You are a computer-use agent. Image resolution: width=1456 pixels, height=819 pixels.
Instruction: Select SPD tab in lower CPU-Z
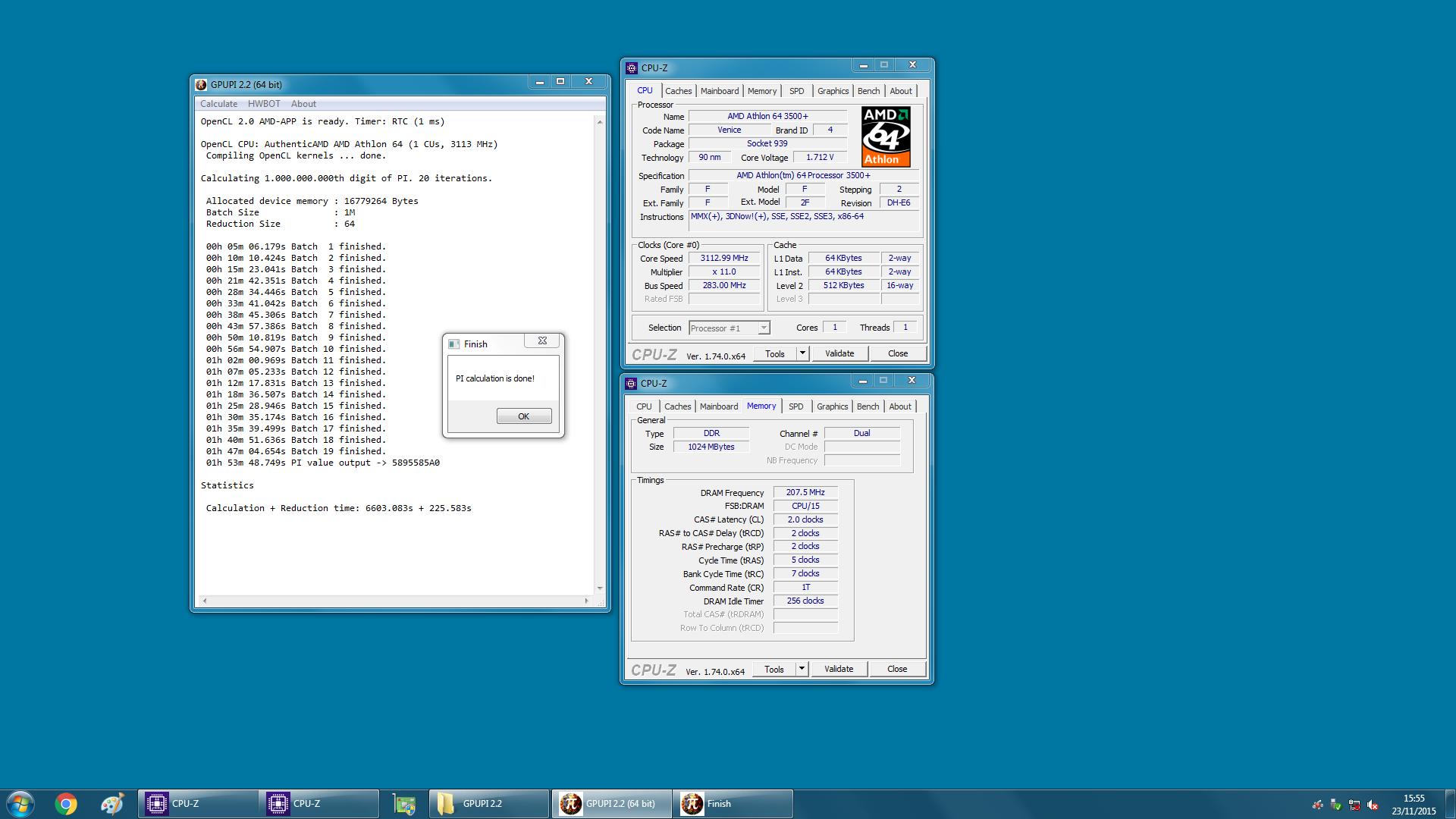click(x=795, y=406)
